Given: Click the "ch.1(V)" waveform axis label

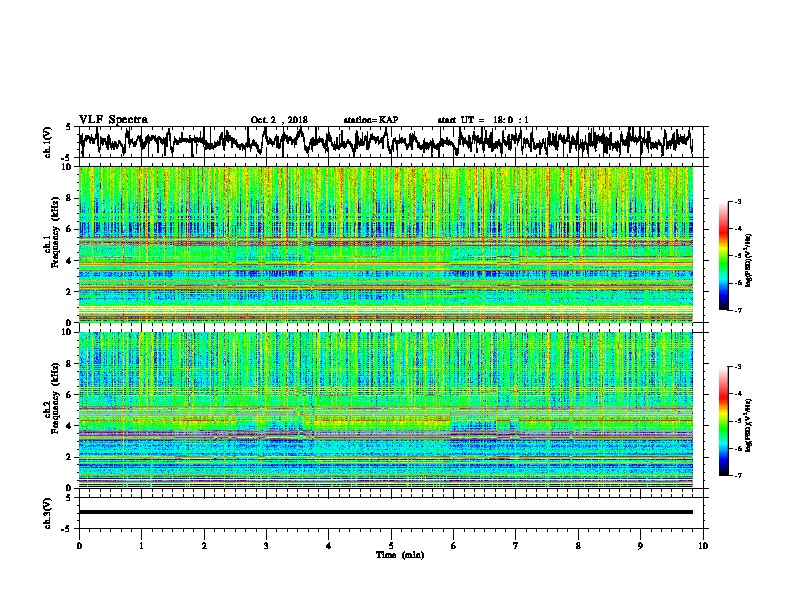Looking at the screenshot, I should pos(47,142).
